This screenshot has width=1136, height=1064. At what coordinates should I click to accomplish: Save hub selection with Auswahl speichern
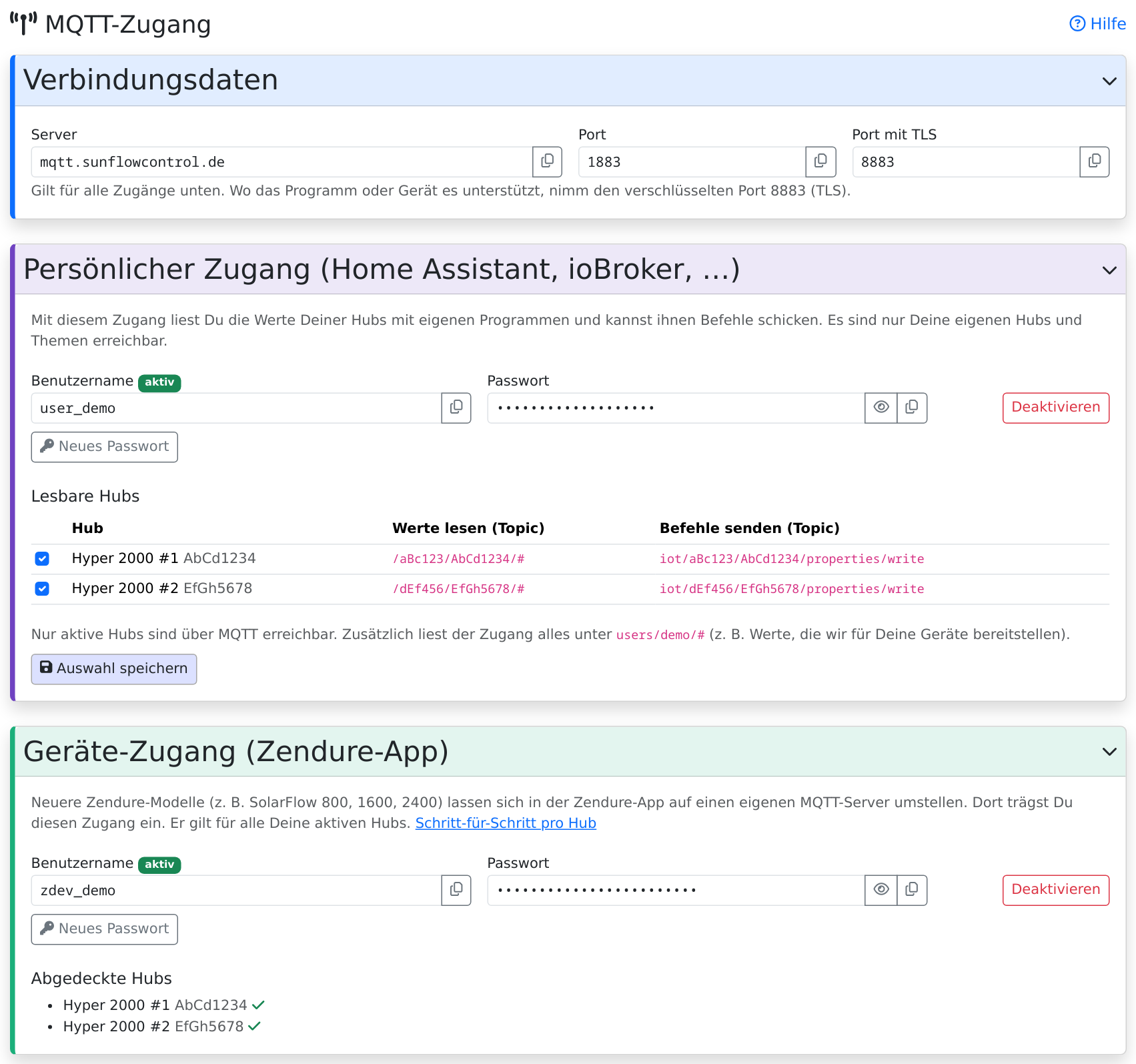click(114, 669)
